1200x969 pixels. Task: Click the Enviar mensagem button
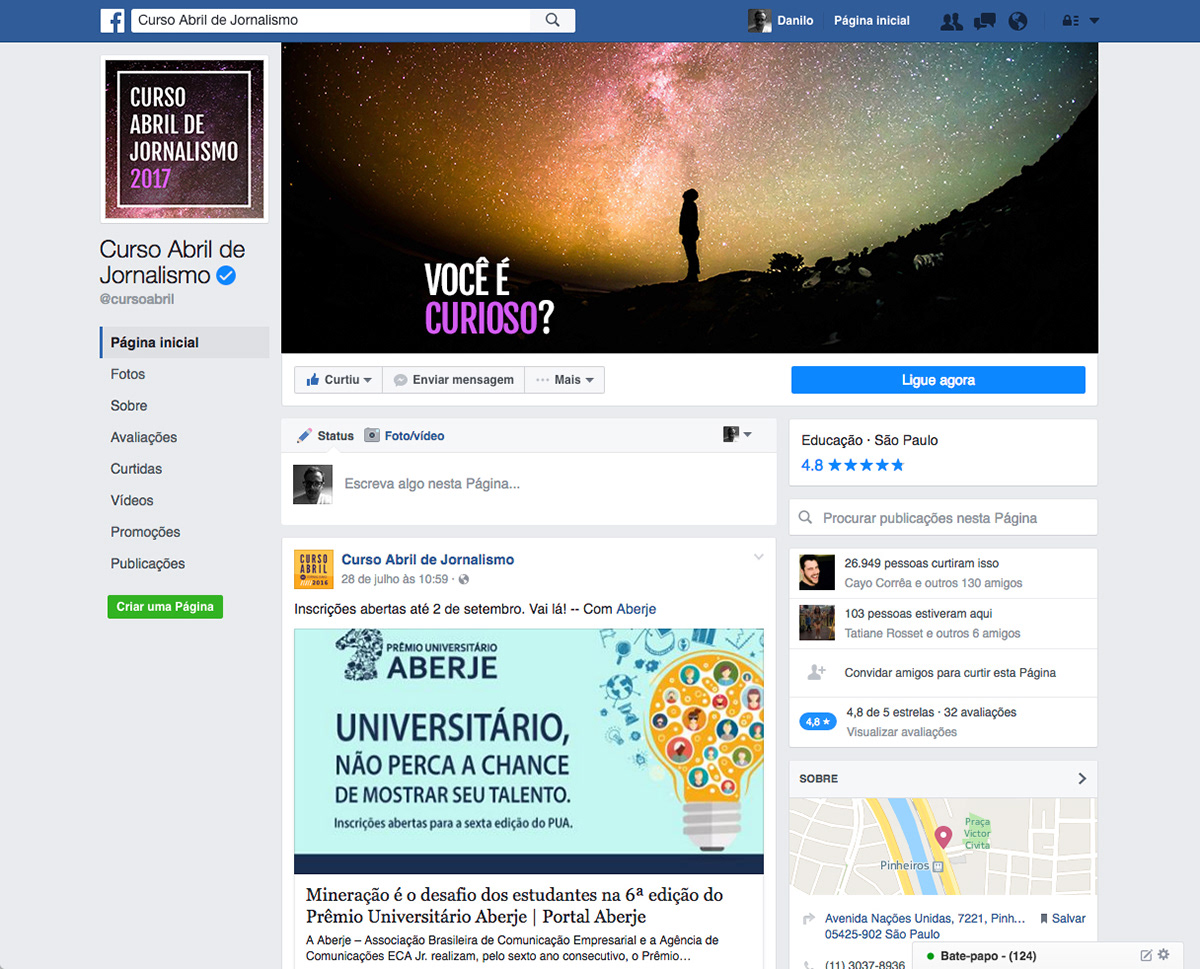tap(453, 380)
